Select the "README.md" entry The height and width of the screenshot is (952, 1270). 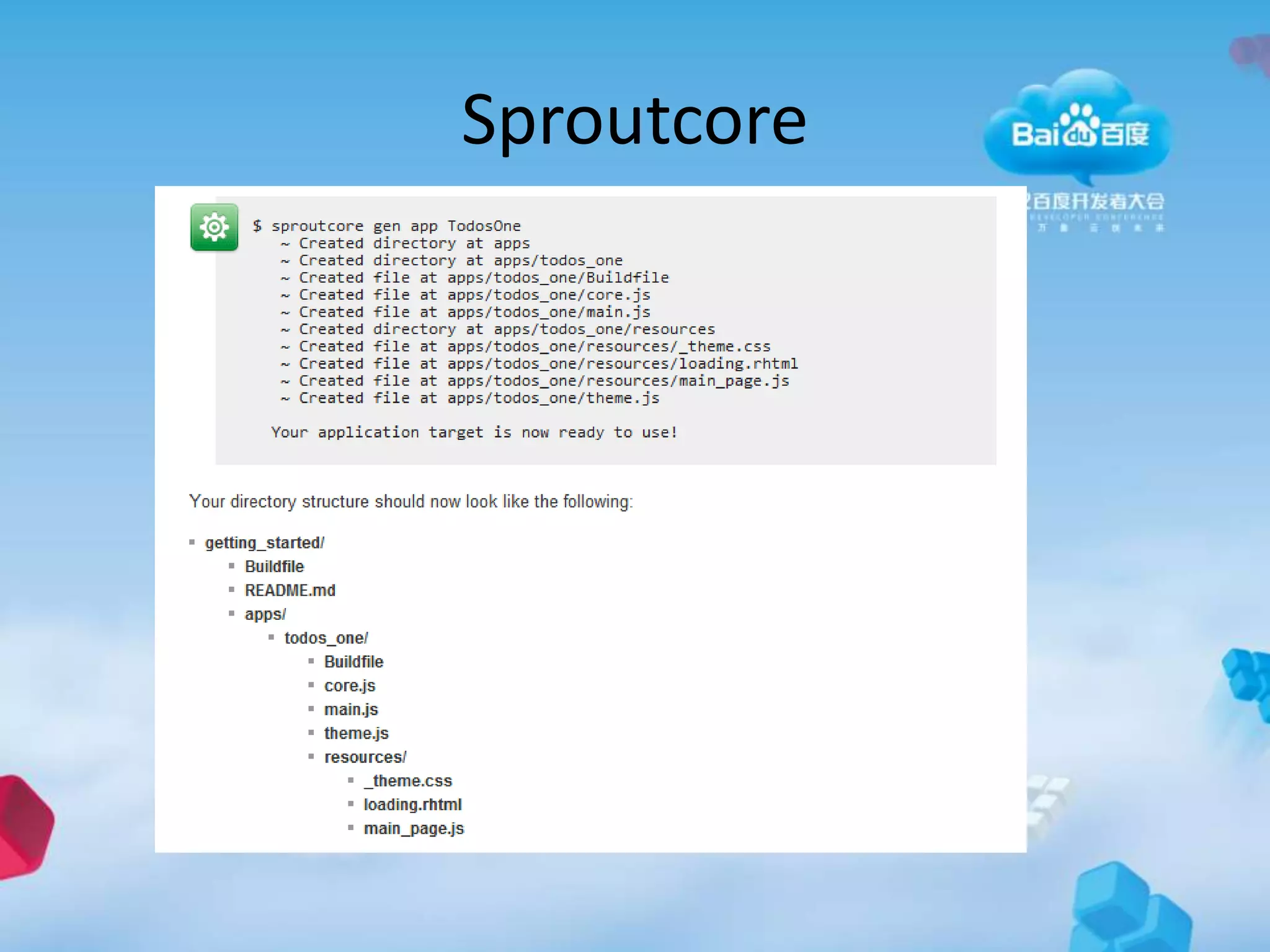(x=290, y=590)
